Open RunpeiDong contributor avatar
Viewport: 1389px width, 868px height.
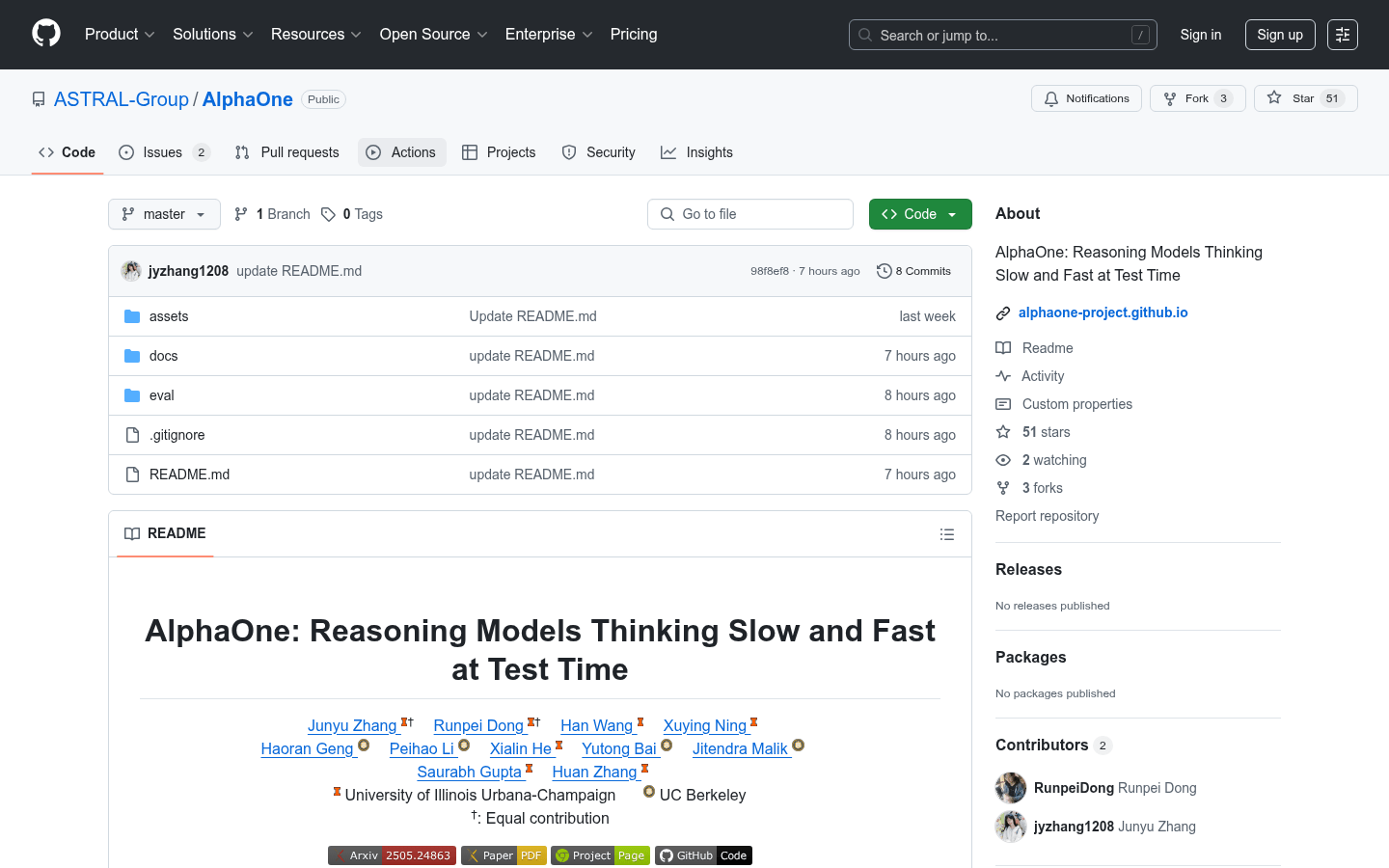coord(1011,788)
